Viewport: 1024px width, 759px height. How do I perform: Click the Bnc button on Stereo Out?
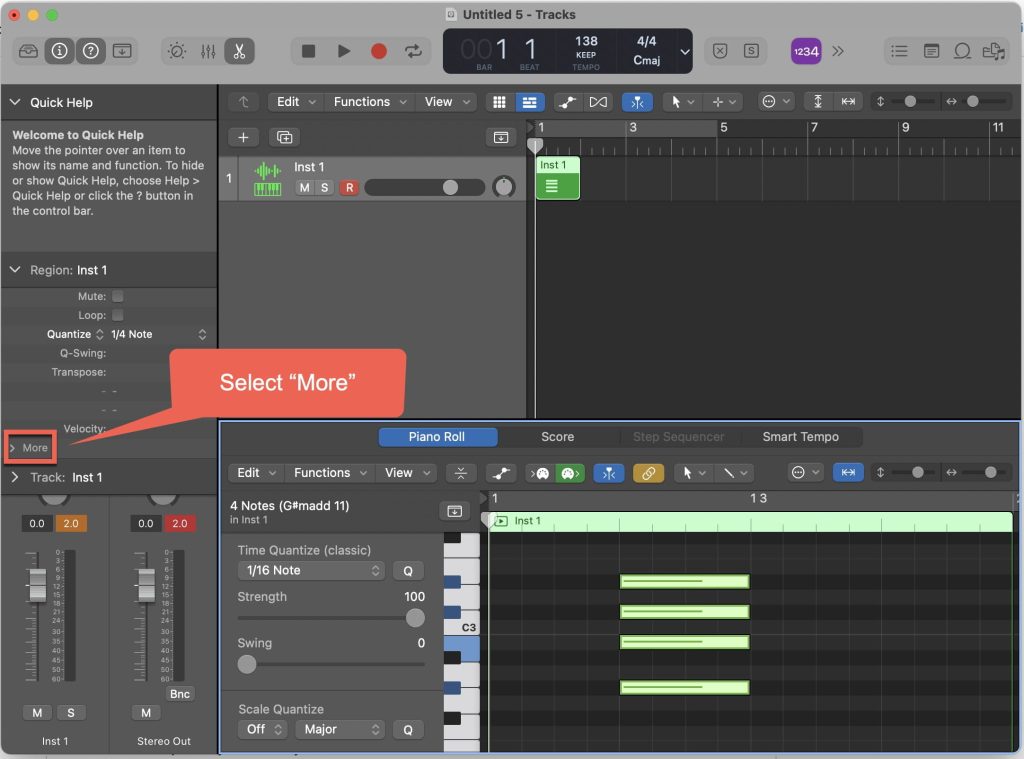coord(180,694)
